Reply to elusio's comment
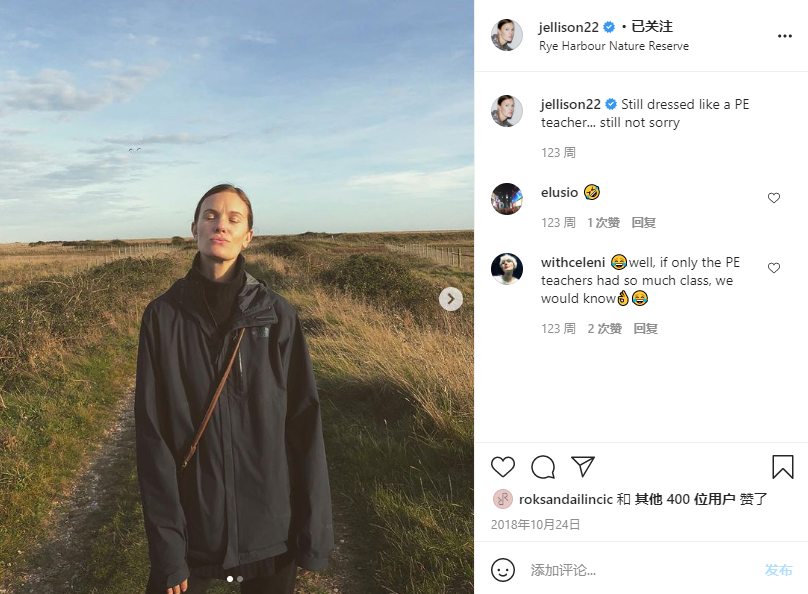The height and width of the screenshot is (594, 808). point(643,223)
